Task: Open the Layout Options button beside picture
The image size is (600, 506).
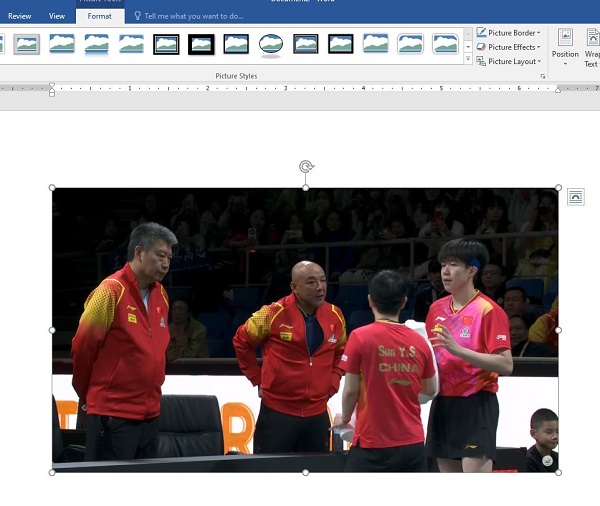Action: (x=576, y=197)
